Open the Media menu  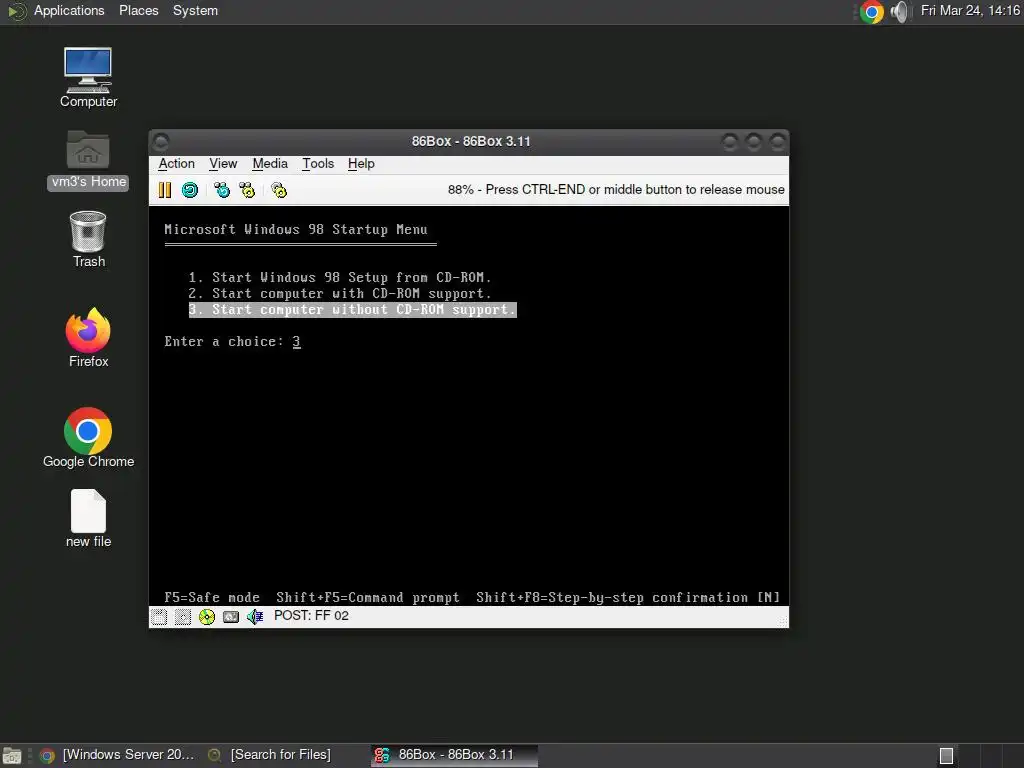tap(270, 163)
